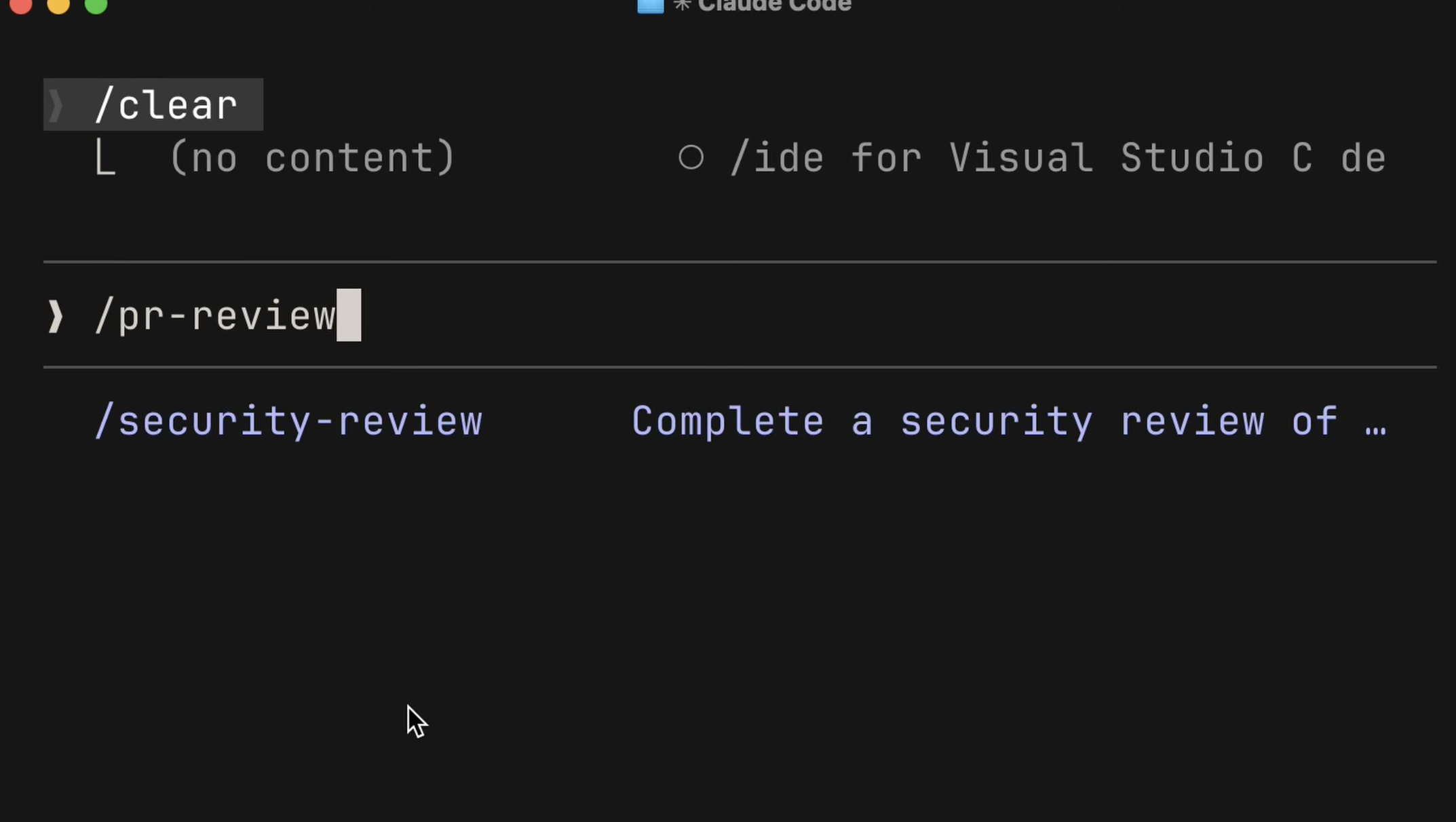Click the block cursor after /pr-review

click(x=349, y=316)
